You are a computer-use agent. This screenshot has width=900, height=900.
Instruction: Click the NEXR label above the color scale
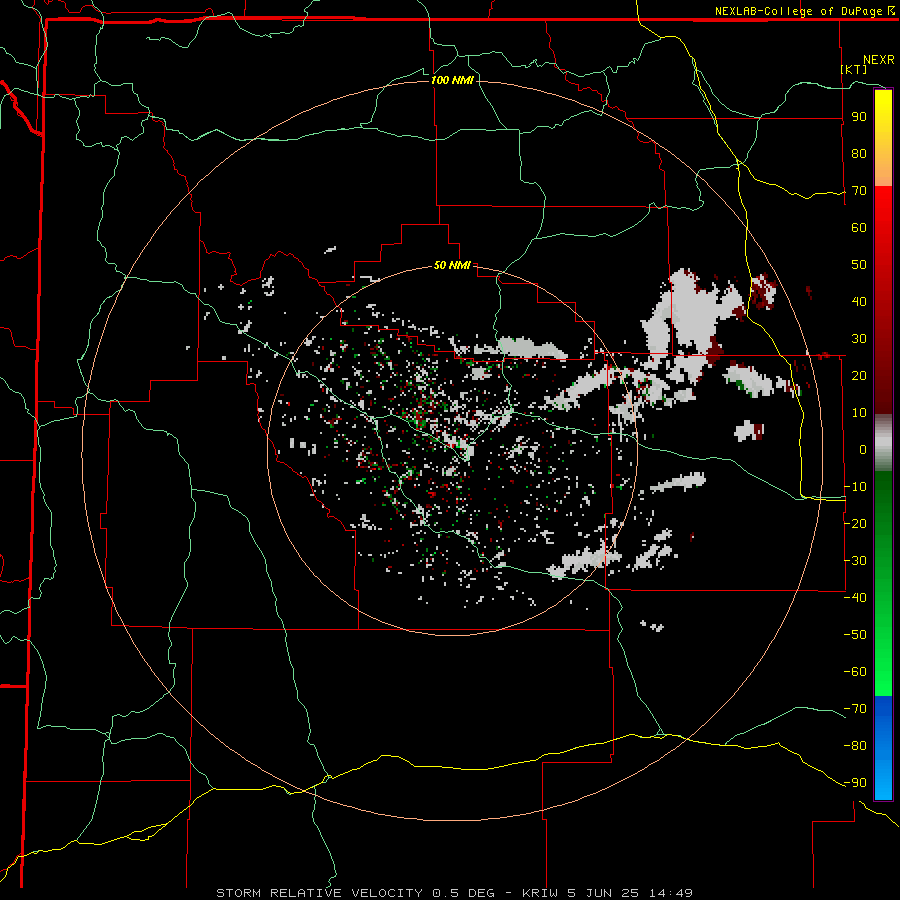(879, 60)
